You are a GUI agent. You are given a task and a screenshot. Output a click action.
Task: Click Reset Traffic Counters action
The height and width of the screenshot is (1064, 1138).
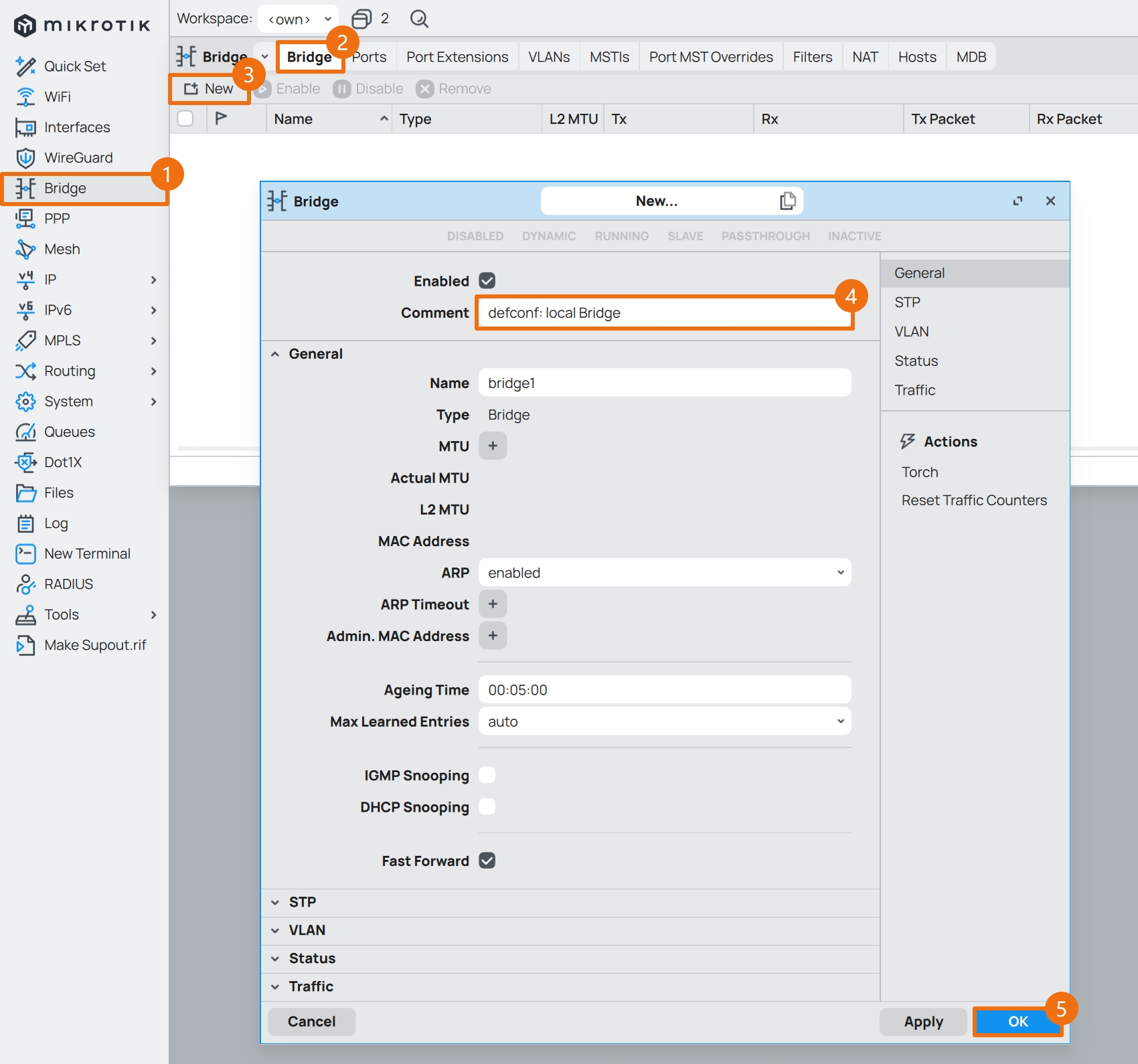[x=974, y=501]
